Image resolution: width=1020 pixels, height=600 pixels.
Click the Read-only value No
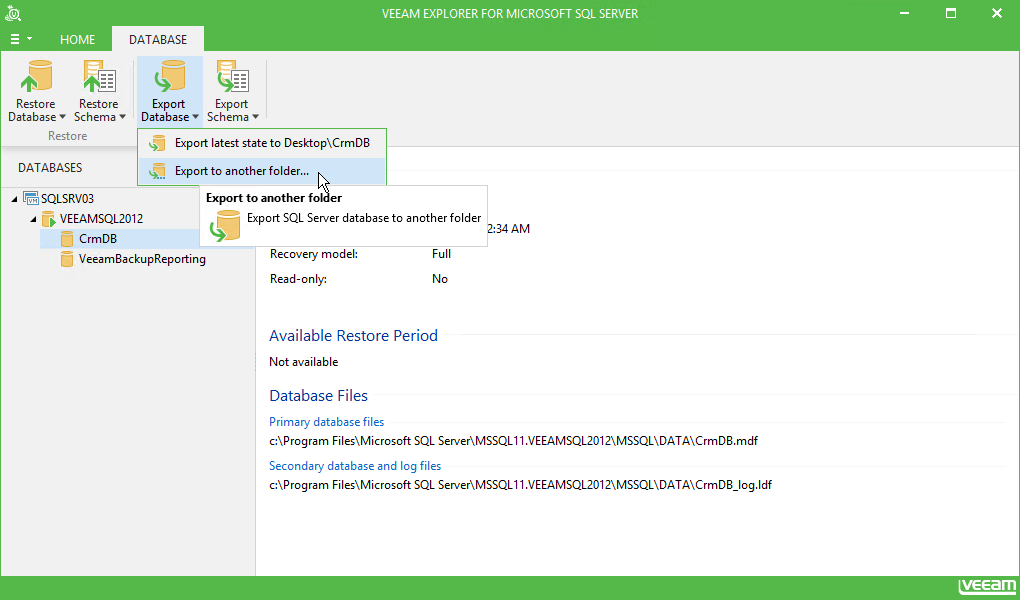pos(440,279)
